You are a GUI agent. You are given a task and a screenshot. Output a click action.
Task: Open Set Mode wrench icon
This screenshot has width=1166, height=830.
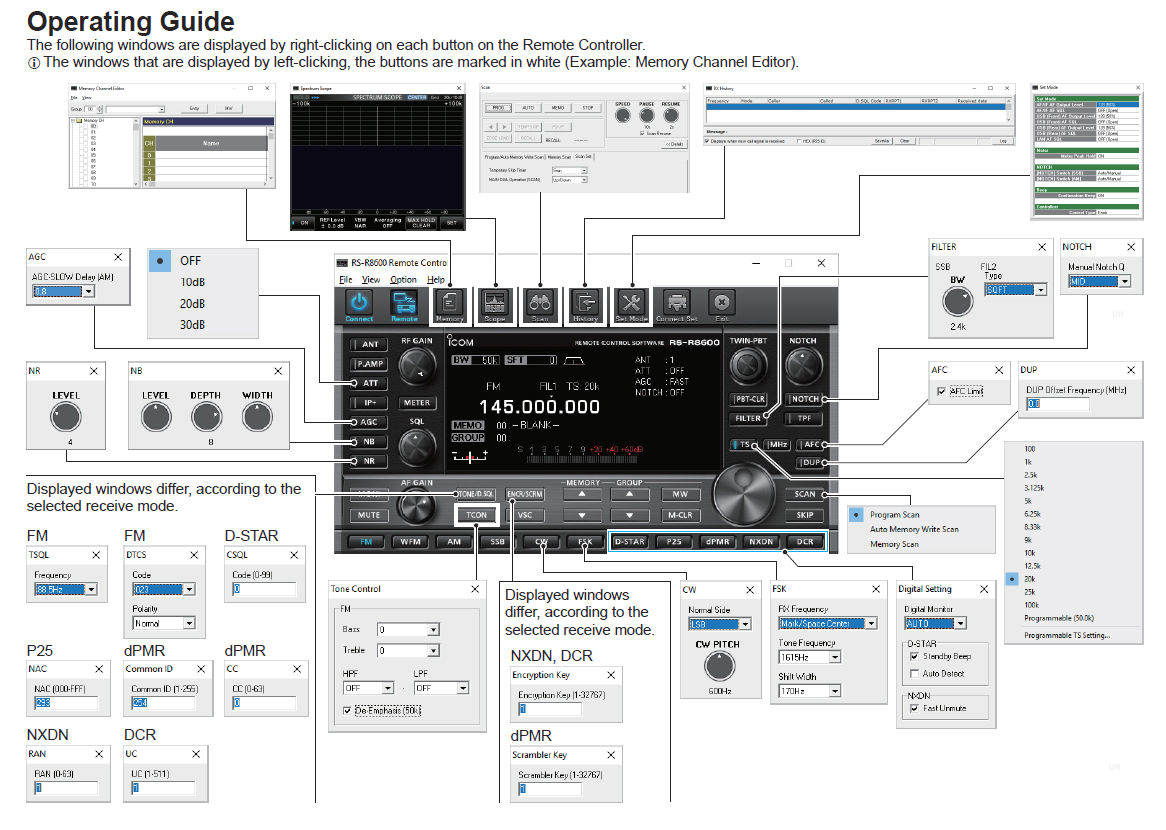[631, 304]
